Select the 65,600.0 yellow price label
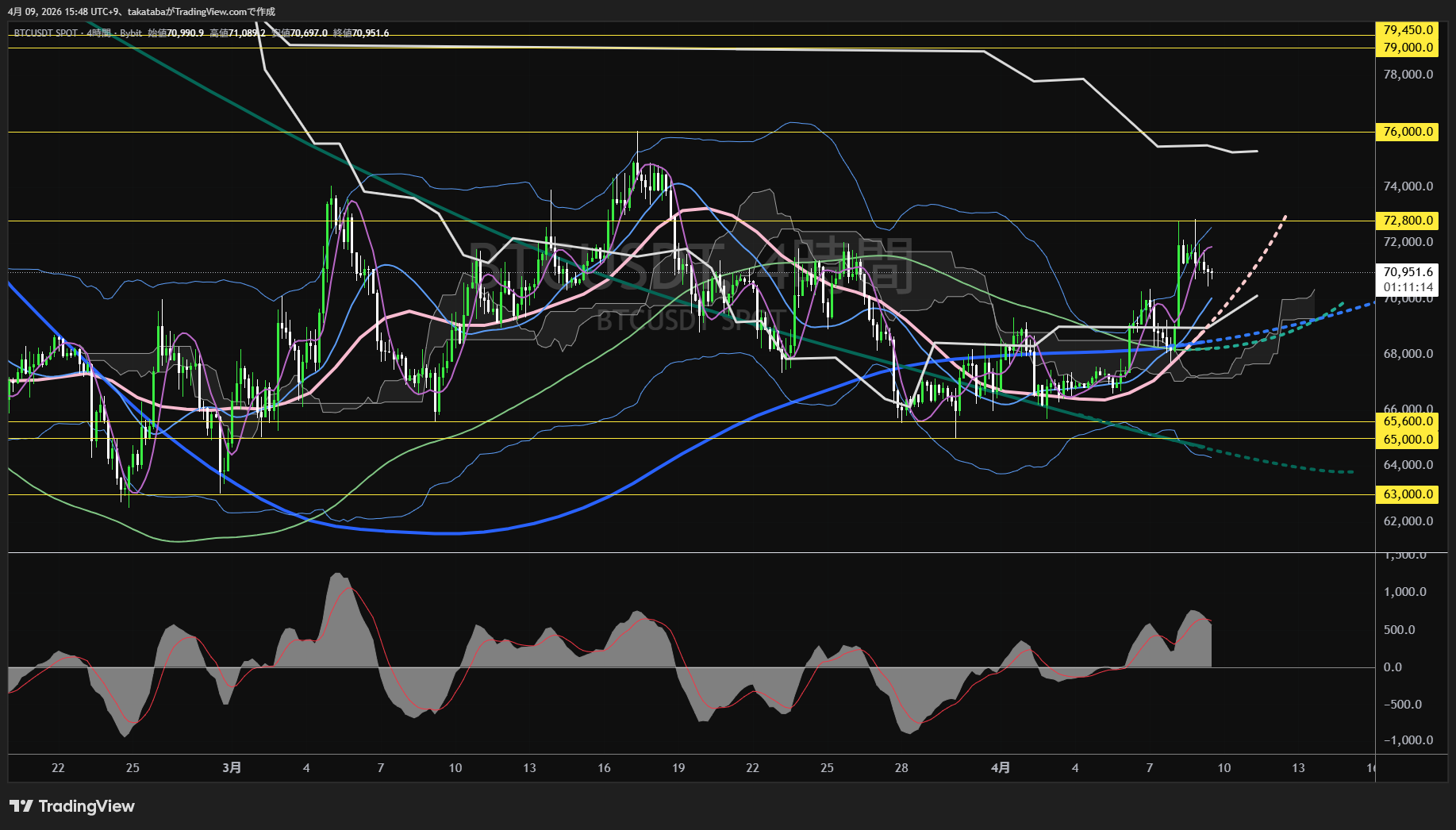The image size is (1456, 830). click(1408, 421)
